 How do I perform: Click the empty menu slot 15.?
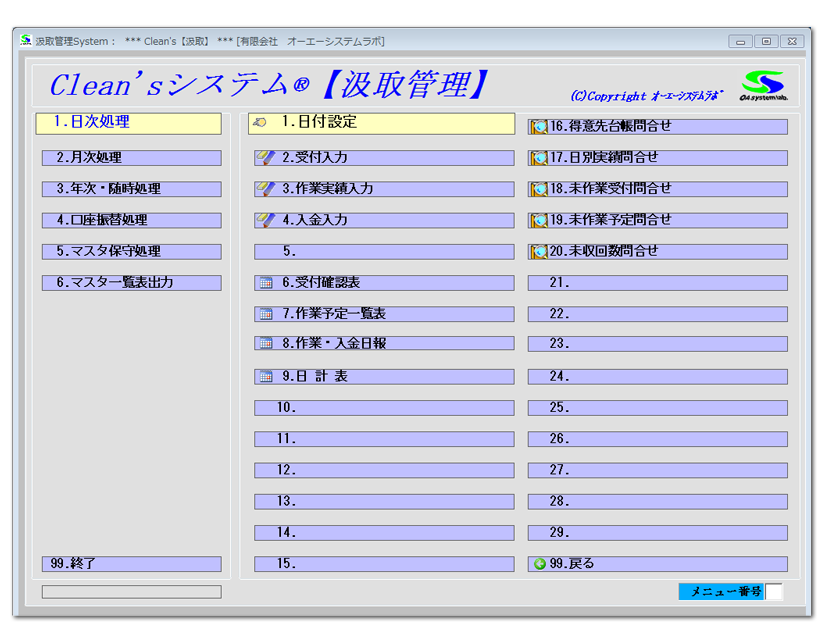[x=384, y=564]
